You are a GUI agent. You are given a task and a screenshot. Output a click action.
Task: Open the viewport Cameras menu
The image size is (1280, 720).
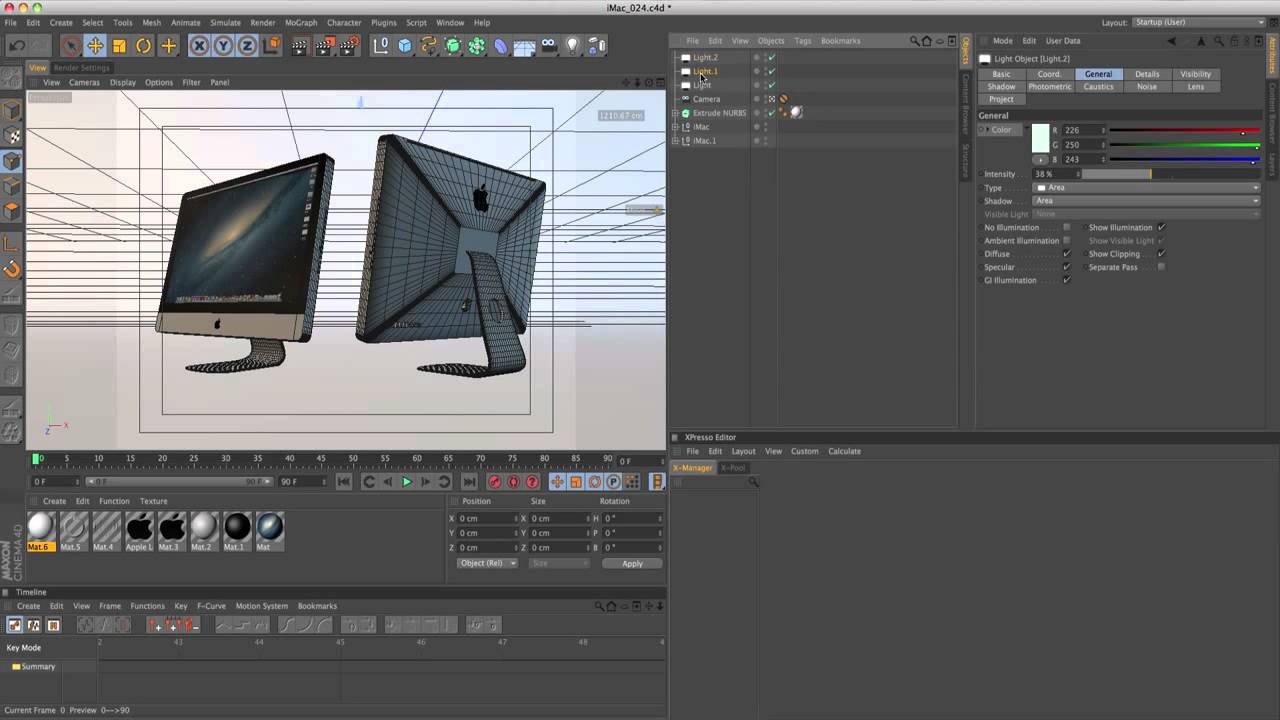[x=84, y=83]
